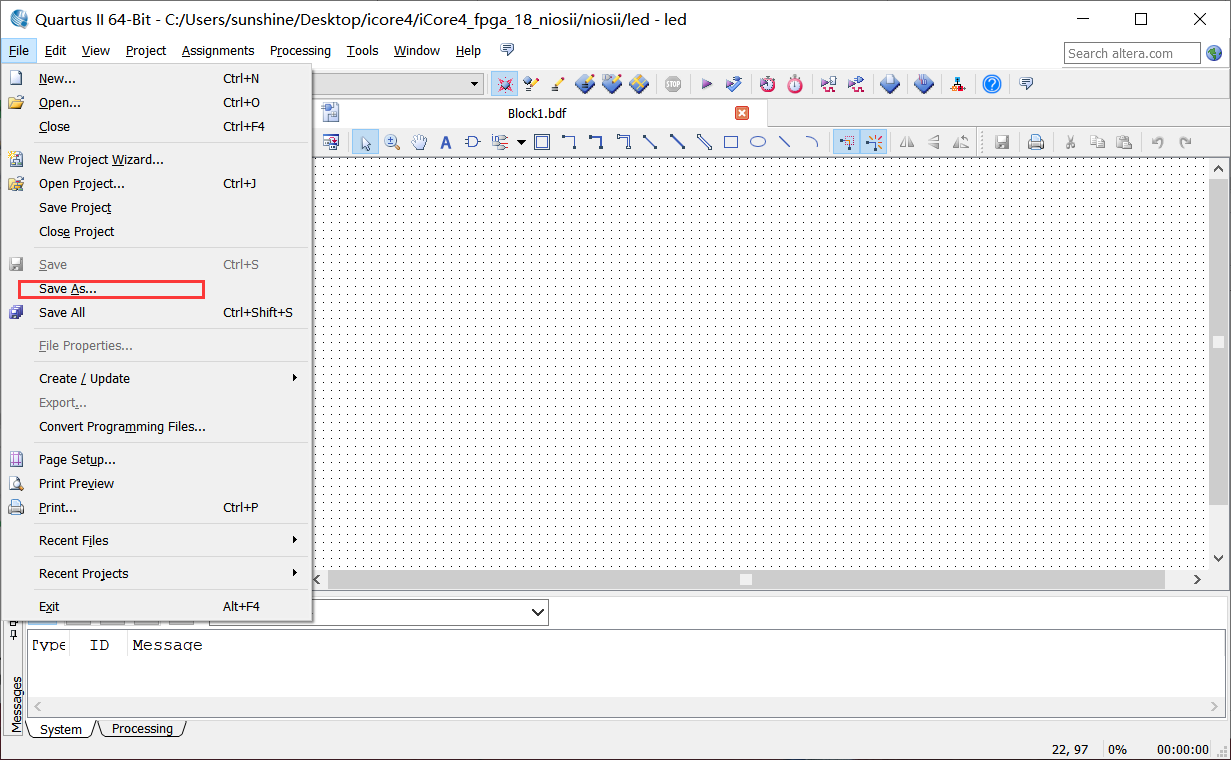Switch to the Processing messages tab
The height and width of the screenshot is (760, 1231).
[x=142, y=729]
